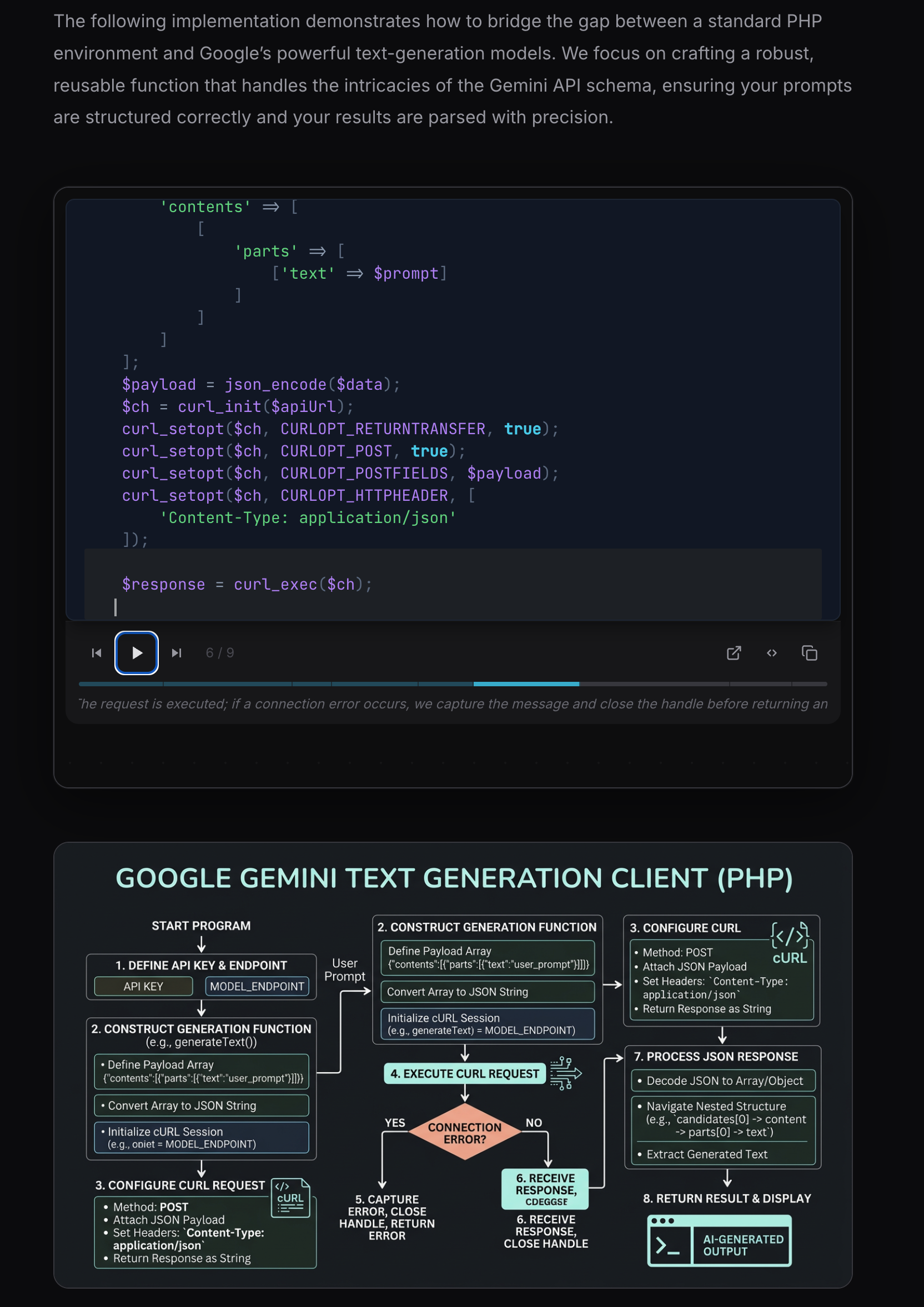Click Extract Generated Text in the diagram

tap(706, 1154)
